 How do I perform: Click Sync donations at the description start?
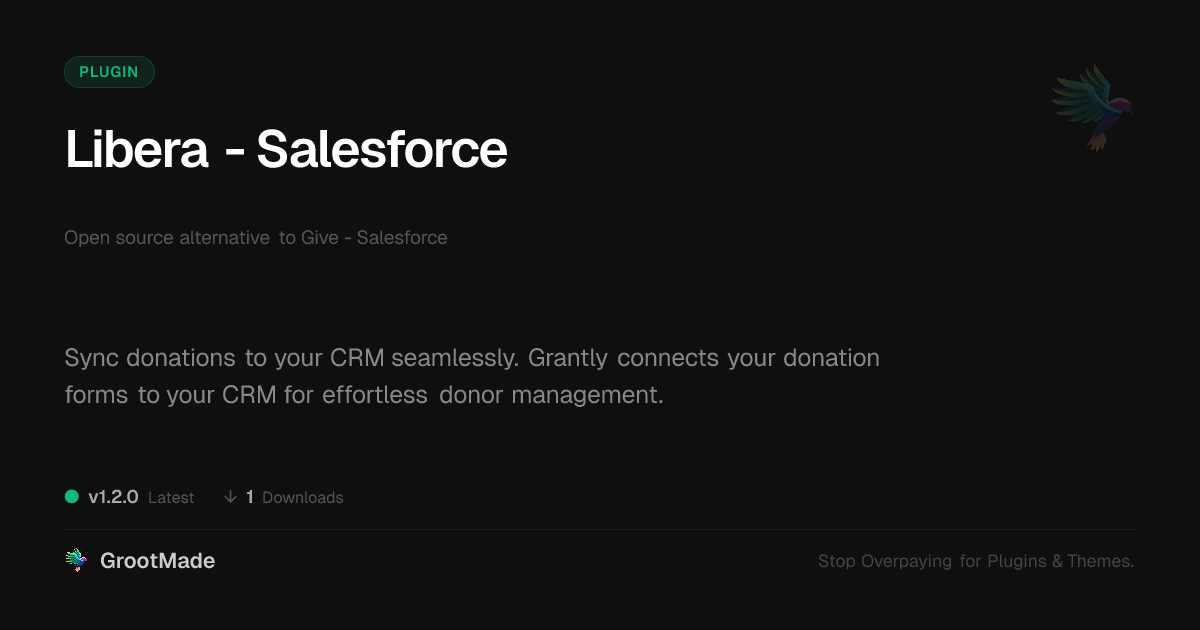click(x=150, y=357)
